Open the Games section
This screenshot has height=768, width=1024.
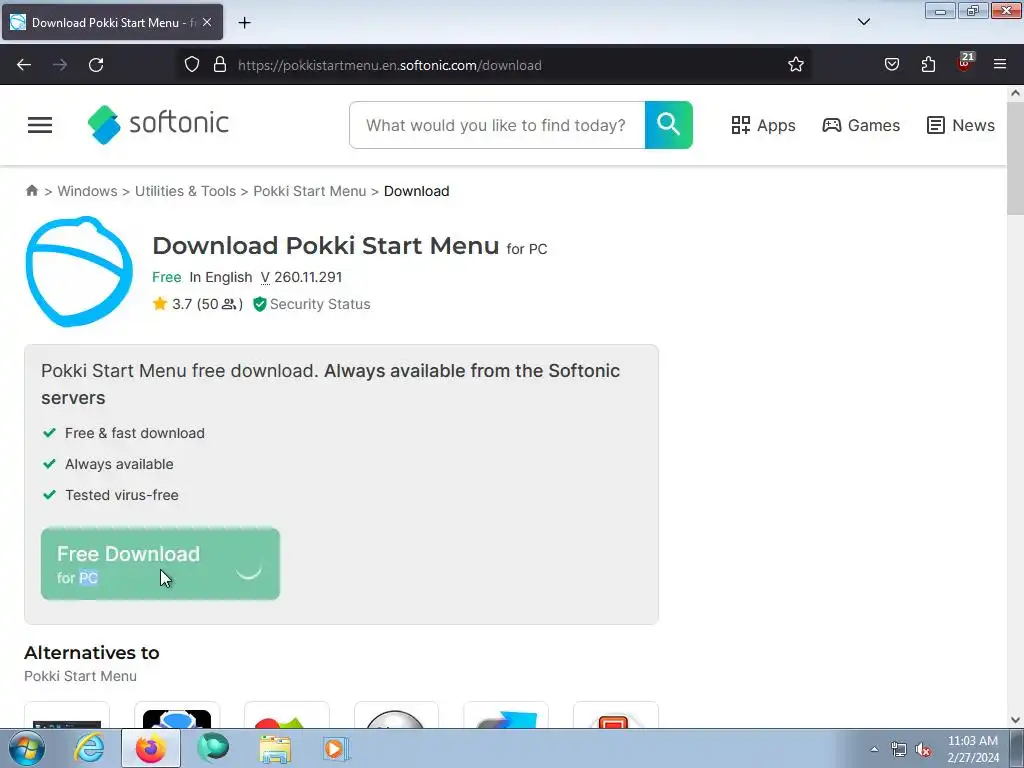pyautogui.click(x=861, y=125)
